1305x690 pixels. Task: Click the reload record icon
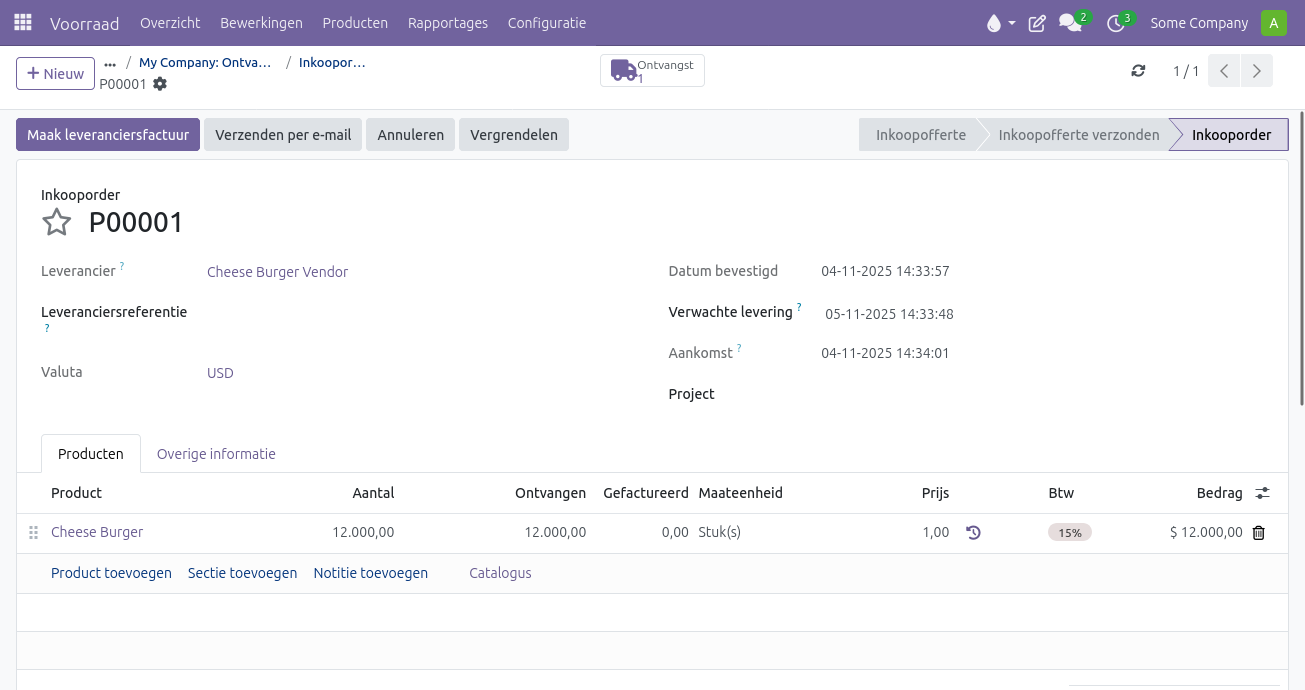pos(1138,71)
